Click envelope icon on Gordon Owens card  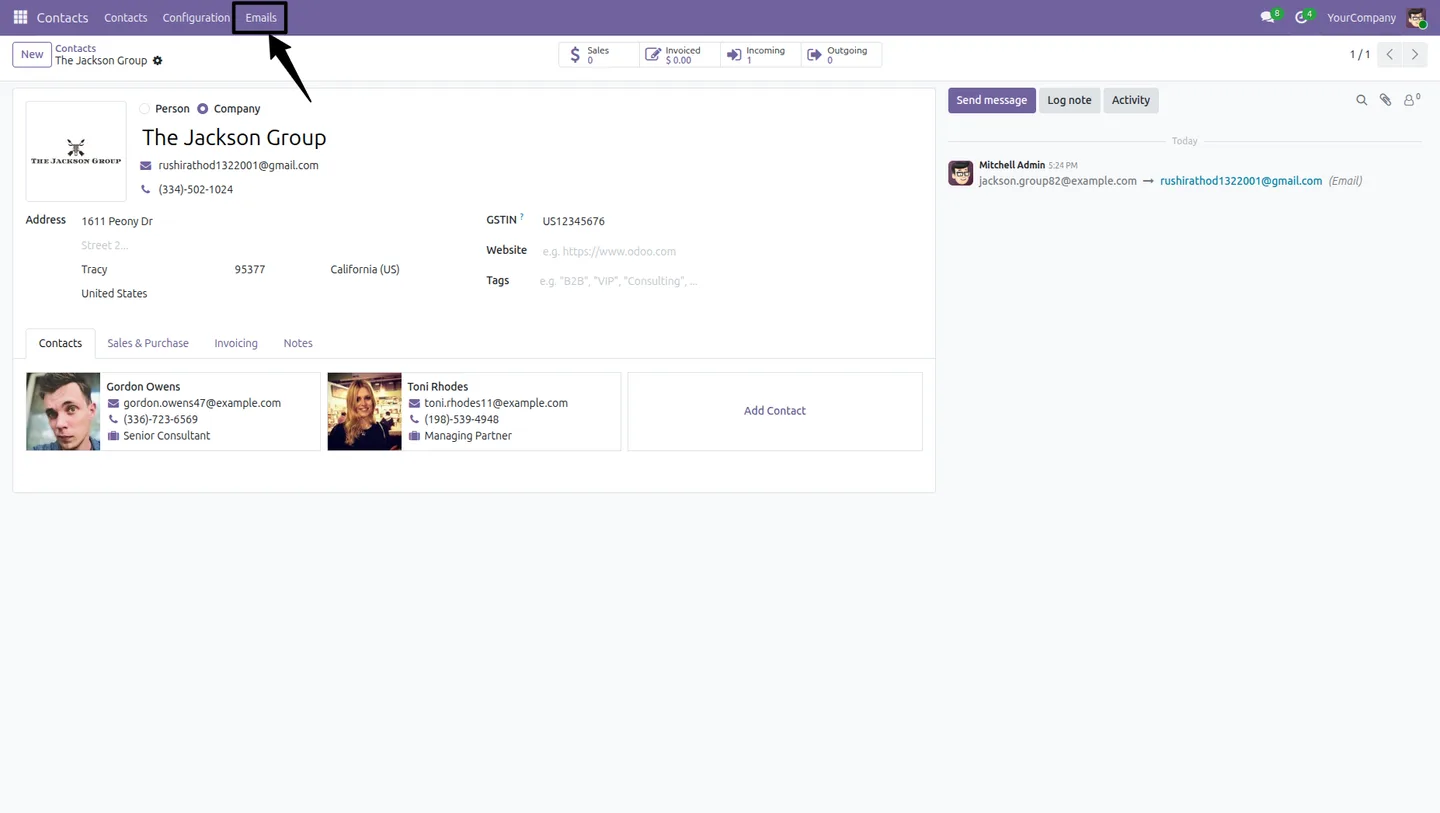coord(113,403)
